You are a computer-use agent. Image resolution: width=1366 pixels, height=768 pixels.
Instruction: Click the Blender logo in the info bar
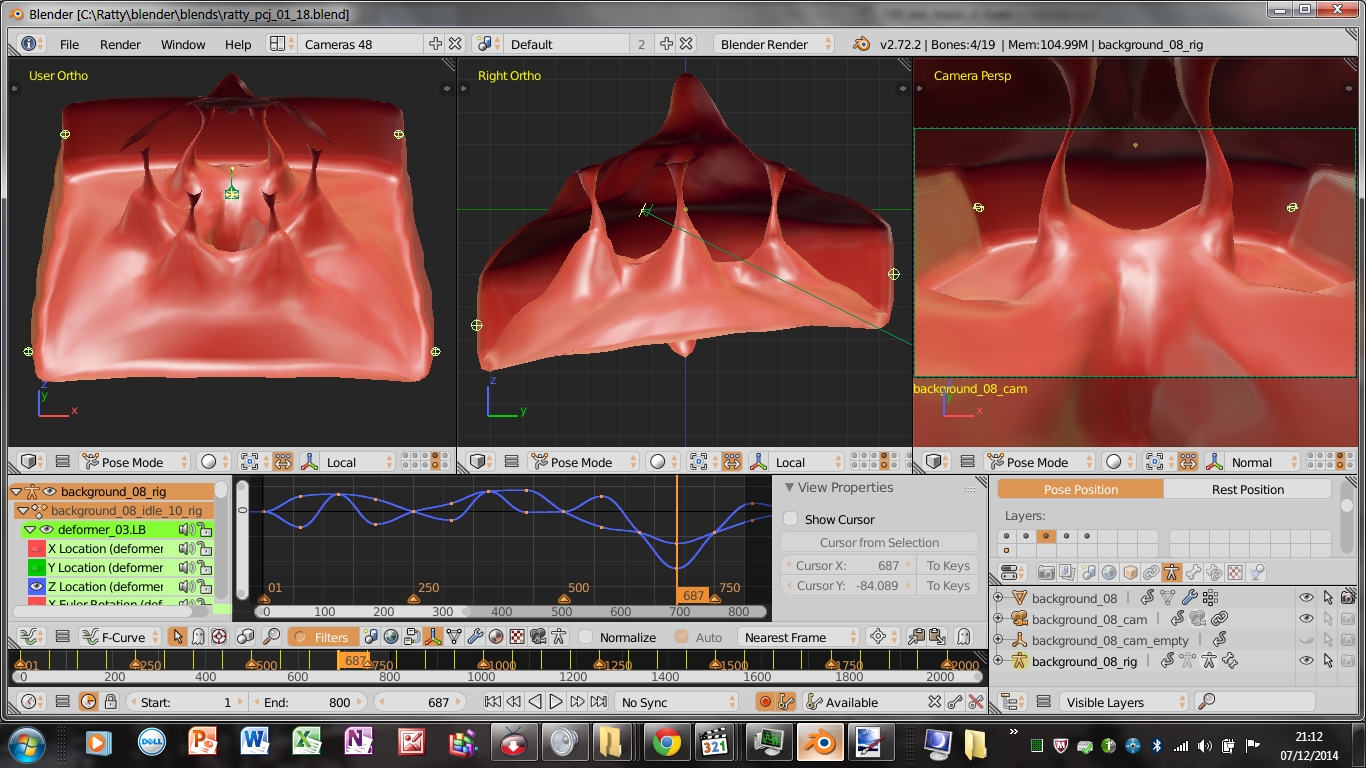862,44
